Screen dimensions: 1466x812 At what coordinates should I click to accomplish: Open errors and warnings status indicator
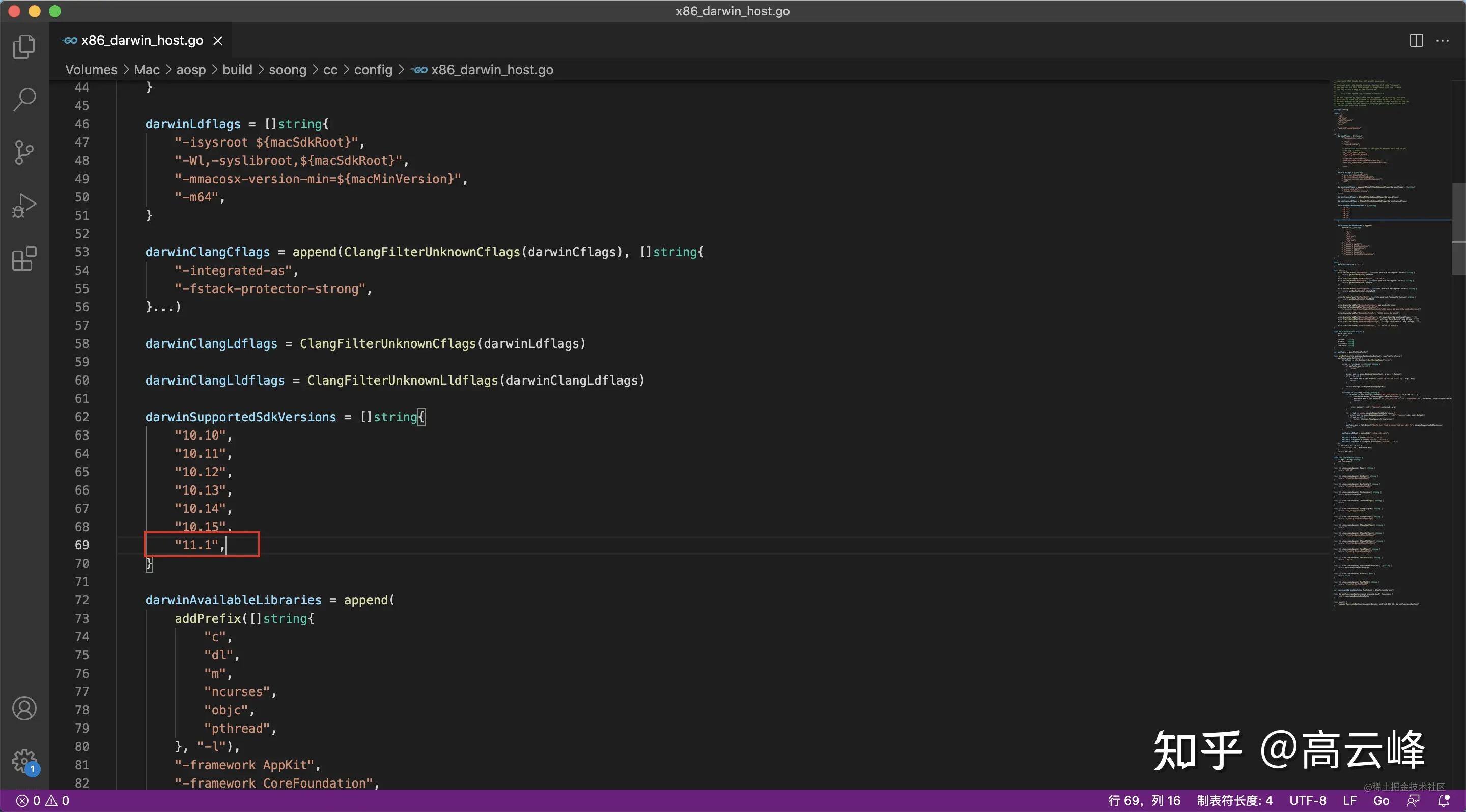tap(43, 801)
